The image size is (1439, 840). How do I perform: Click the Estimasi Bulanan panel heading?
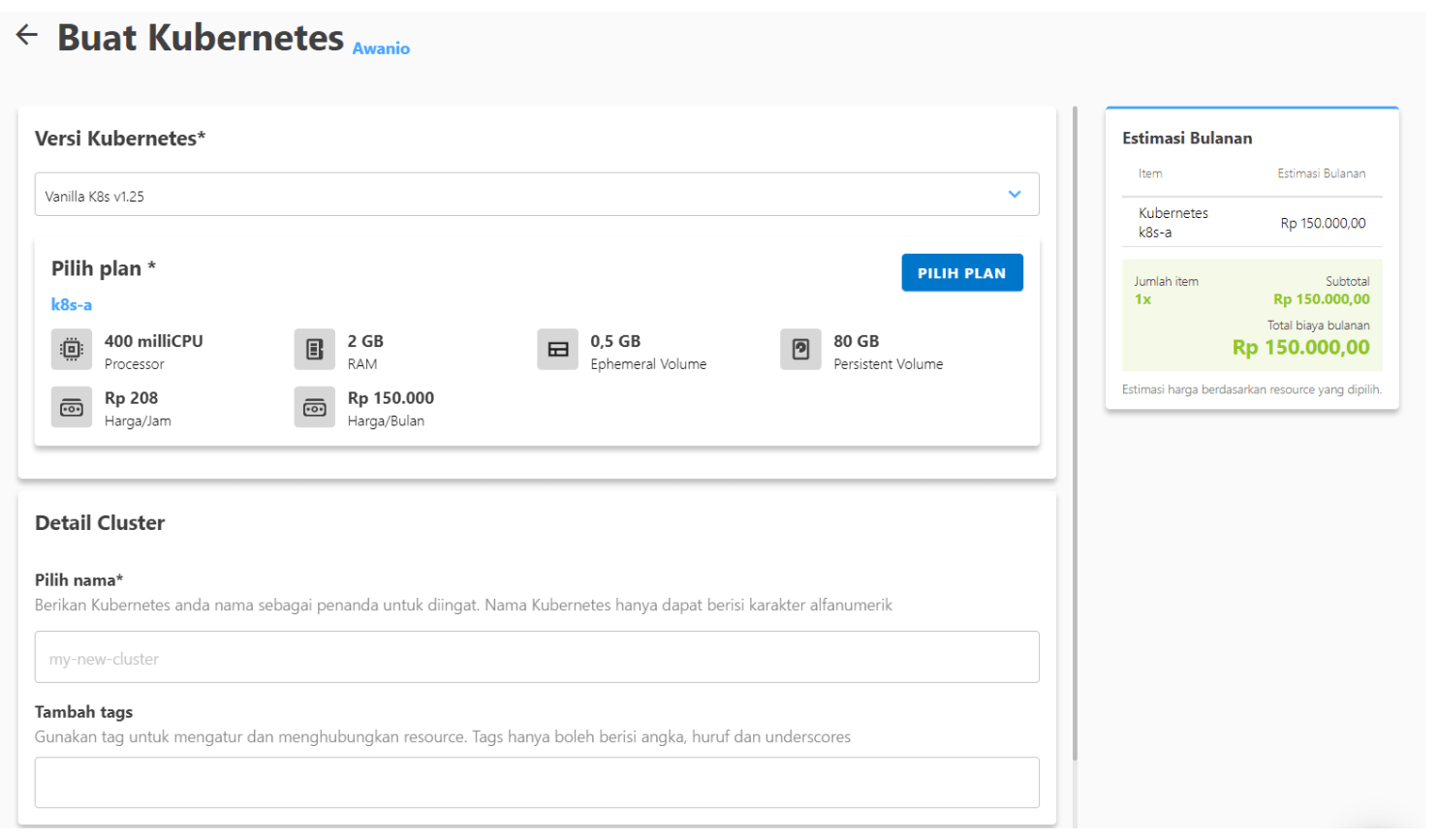[x=1187, y=139]
